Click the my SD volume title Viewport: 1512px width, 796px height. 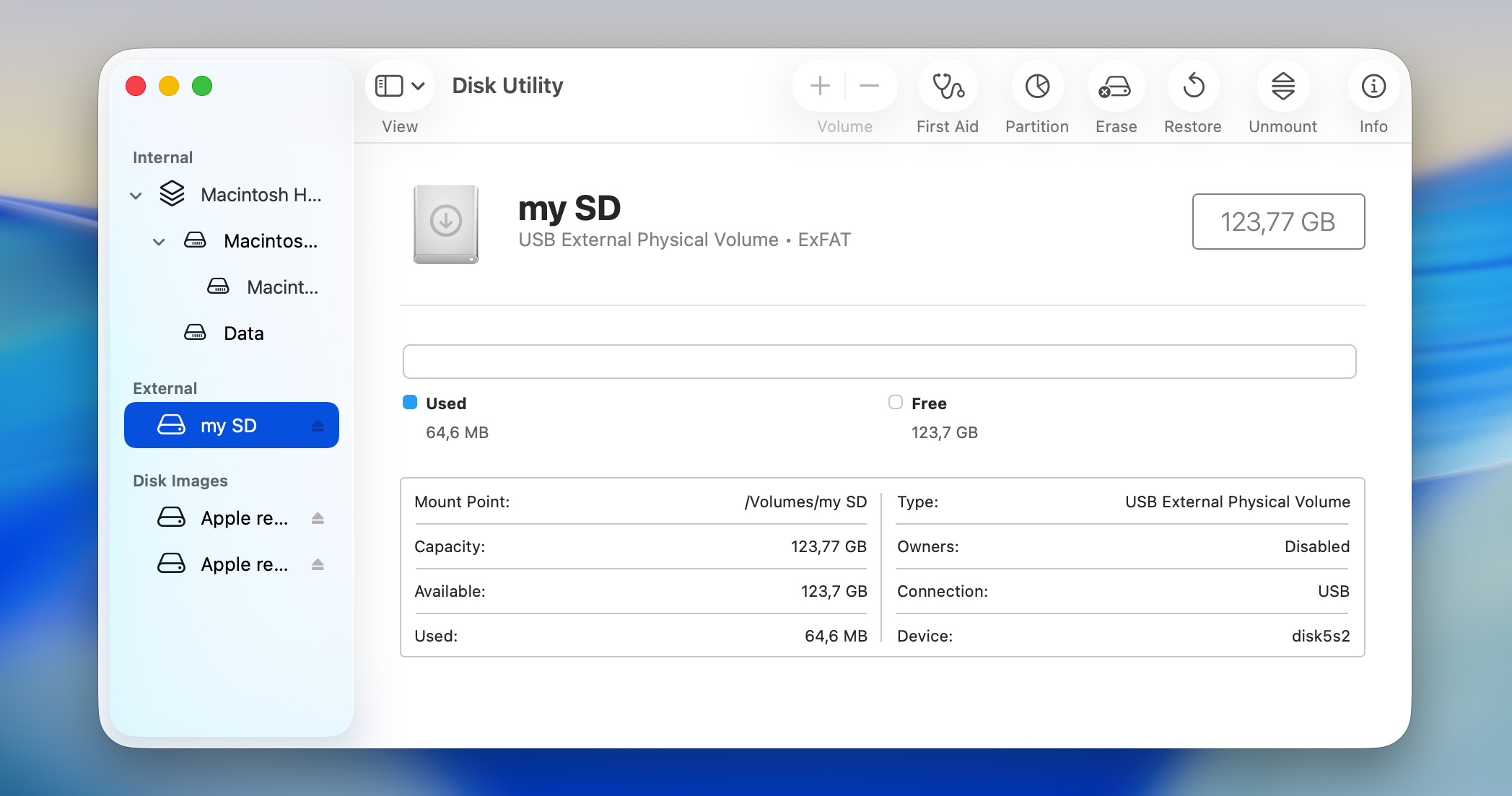click(569, 209)
